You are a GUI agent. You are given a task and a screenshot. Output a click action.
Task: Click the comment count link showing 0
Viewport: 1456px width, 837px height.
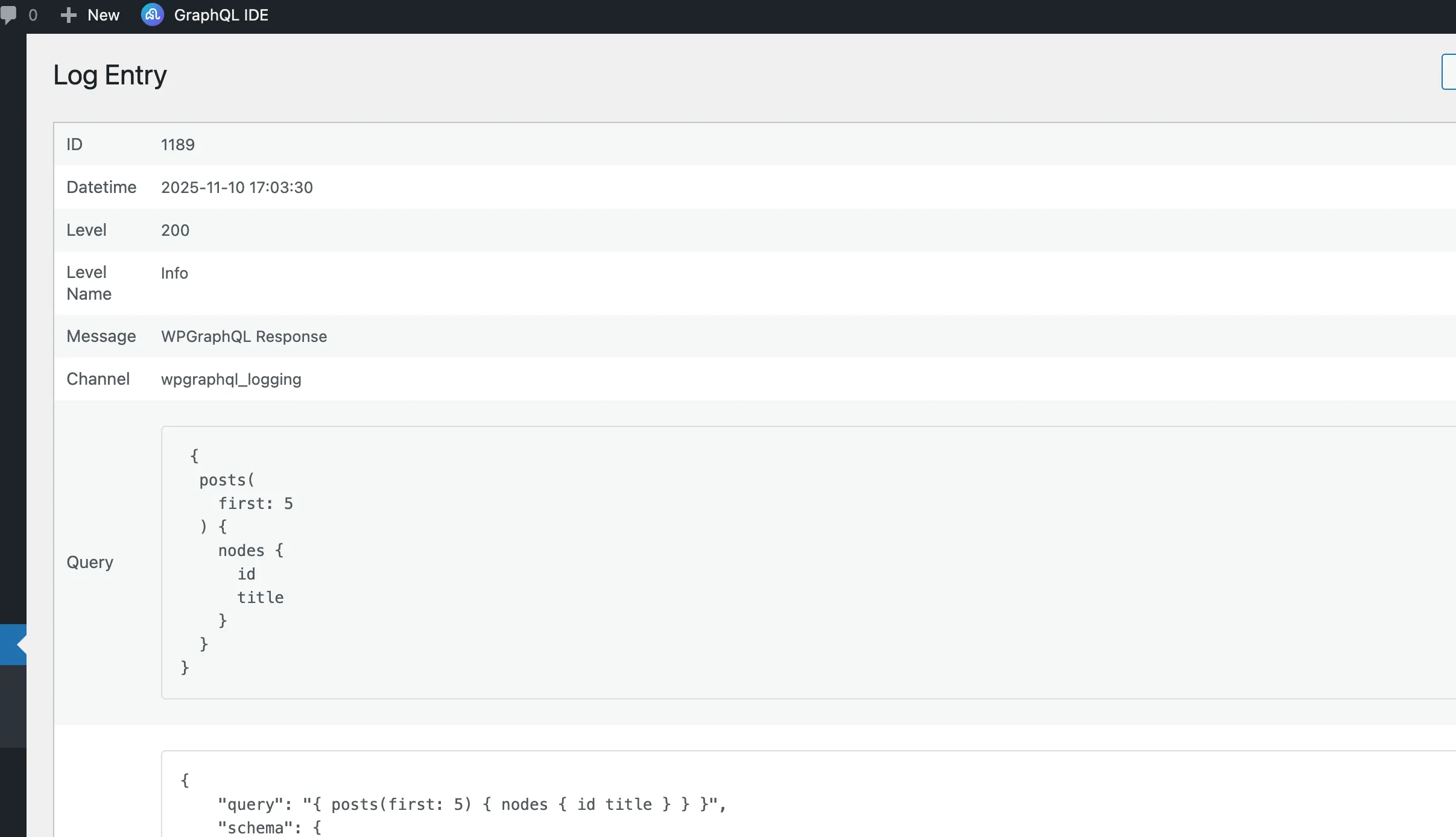pos(33,14)
